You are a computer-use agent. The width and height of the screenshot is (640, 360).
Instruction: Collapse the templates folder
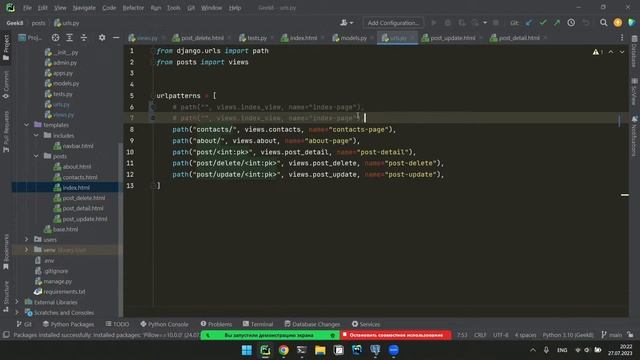click(x=27, y=125)
